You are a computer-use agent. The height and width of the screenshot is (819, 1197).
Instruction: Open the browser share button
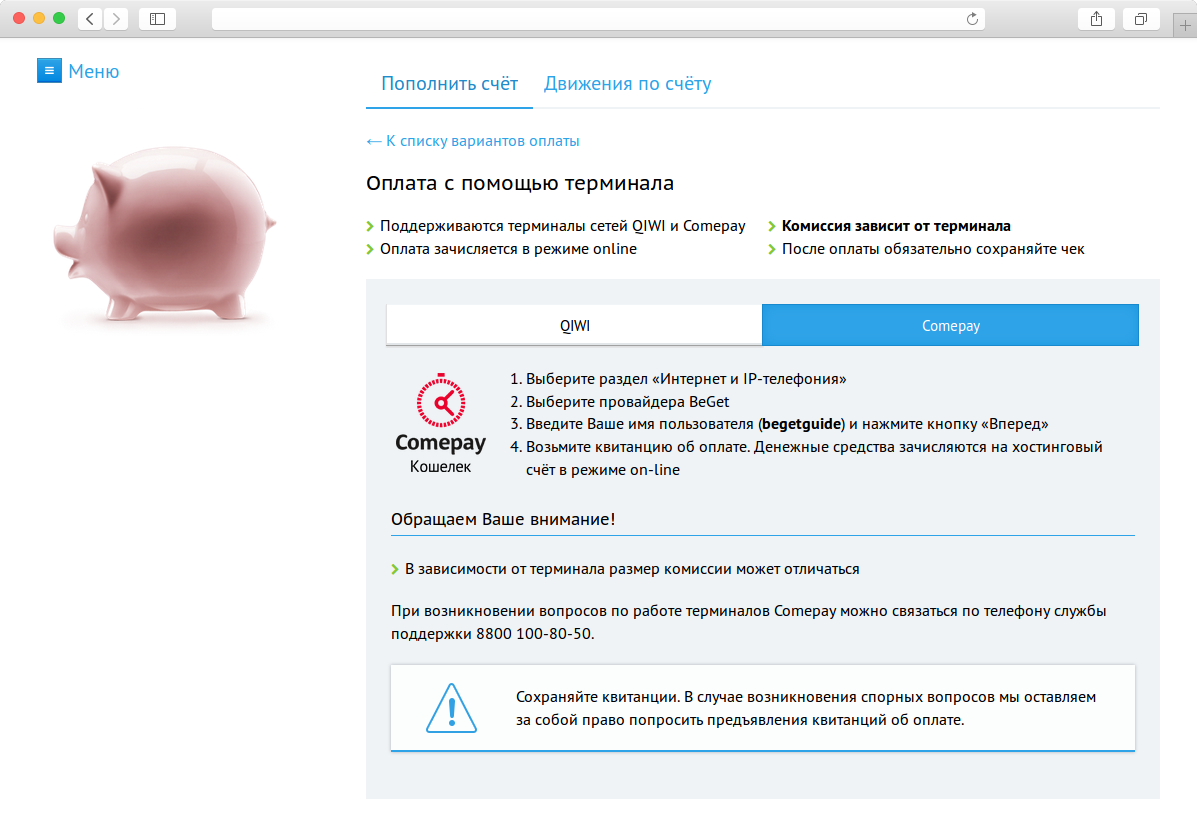[x=1096, y=19]
